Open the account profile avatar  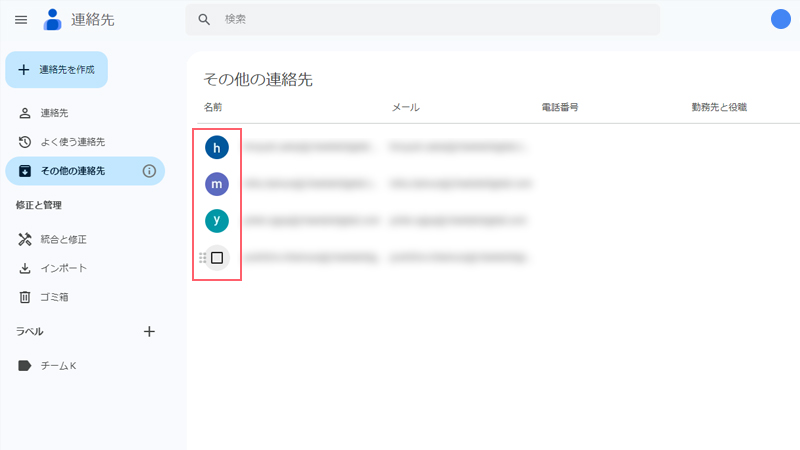[x=781, y=19]
